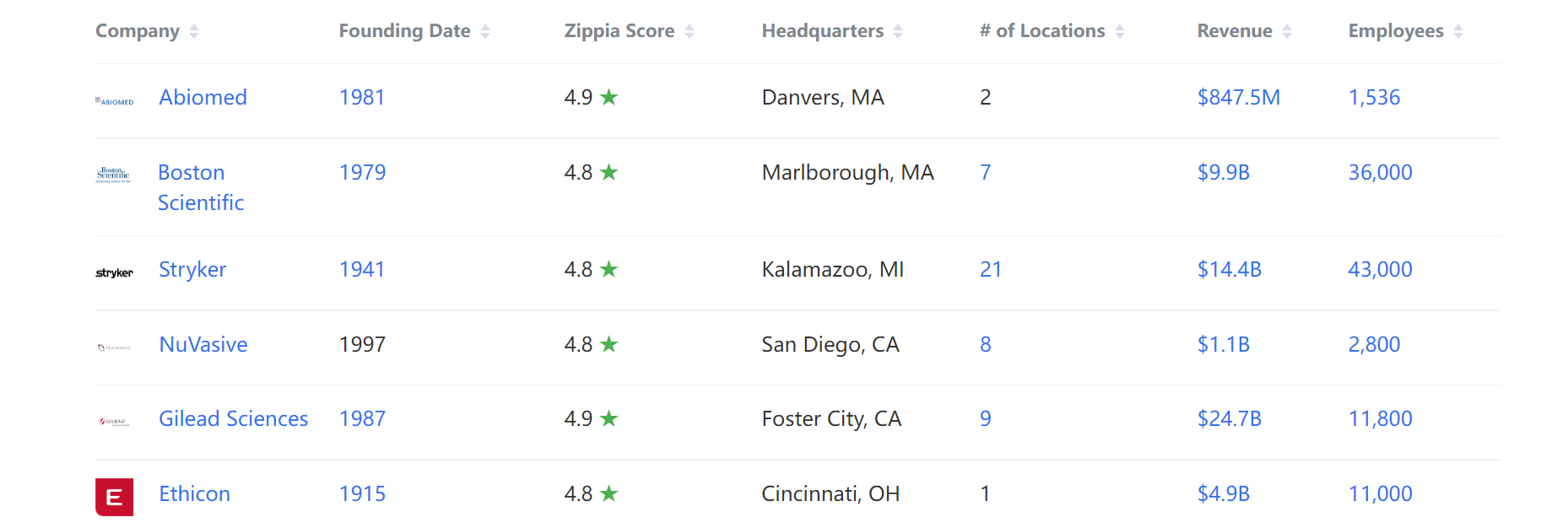Viewport: 1568px width, 528px height.
Task: Open Abiomed's 1,536 employees link
Action: 1375,98
